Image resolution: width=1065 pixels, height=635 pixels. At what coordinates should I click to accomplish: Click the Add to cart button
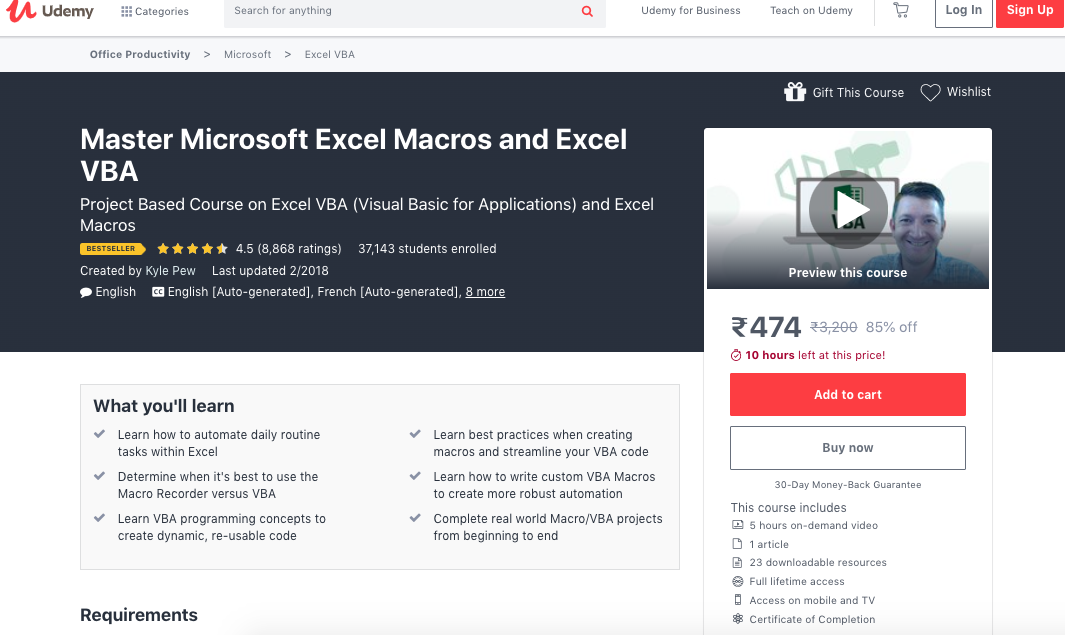tap(848, 395)
